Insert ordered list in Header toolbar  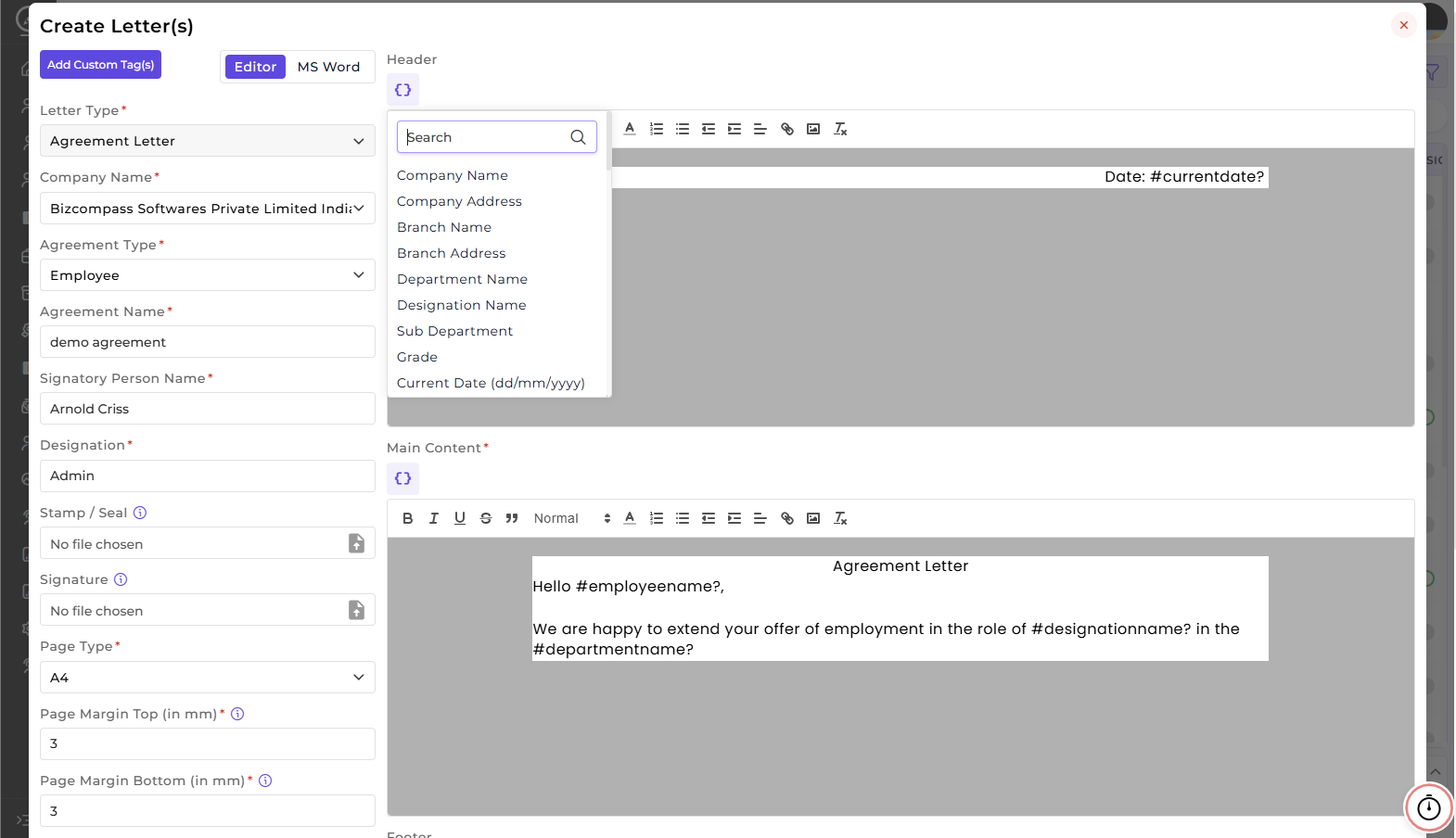656,129
